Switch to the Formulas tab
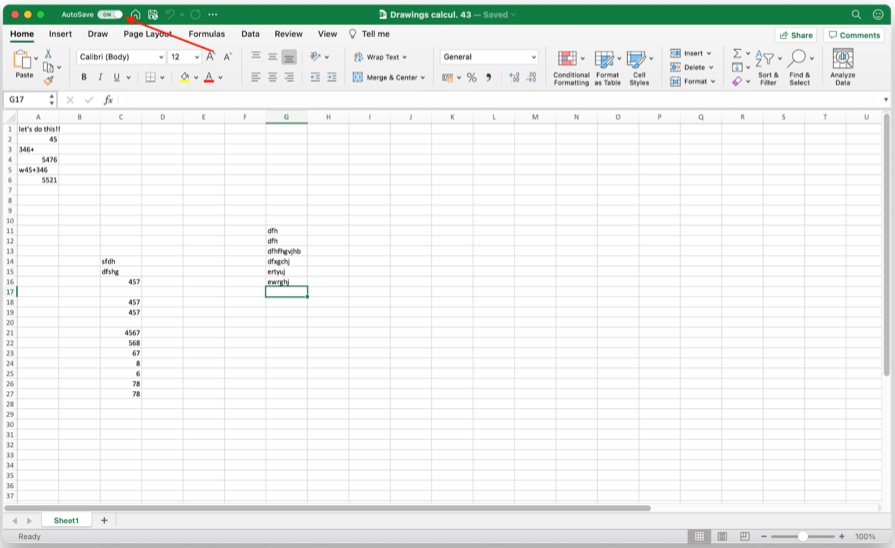895x548 pixels. 206,34
